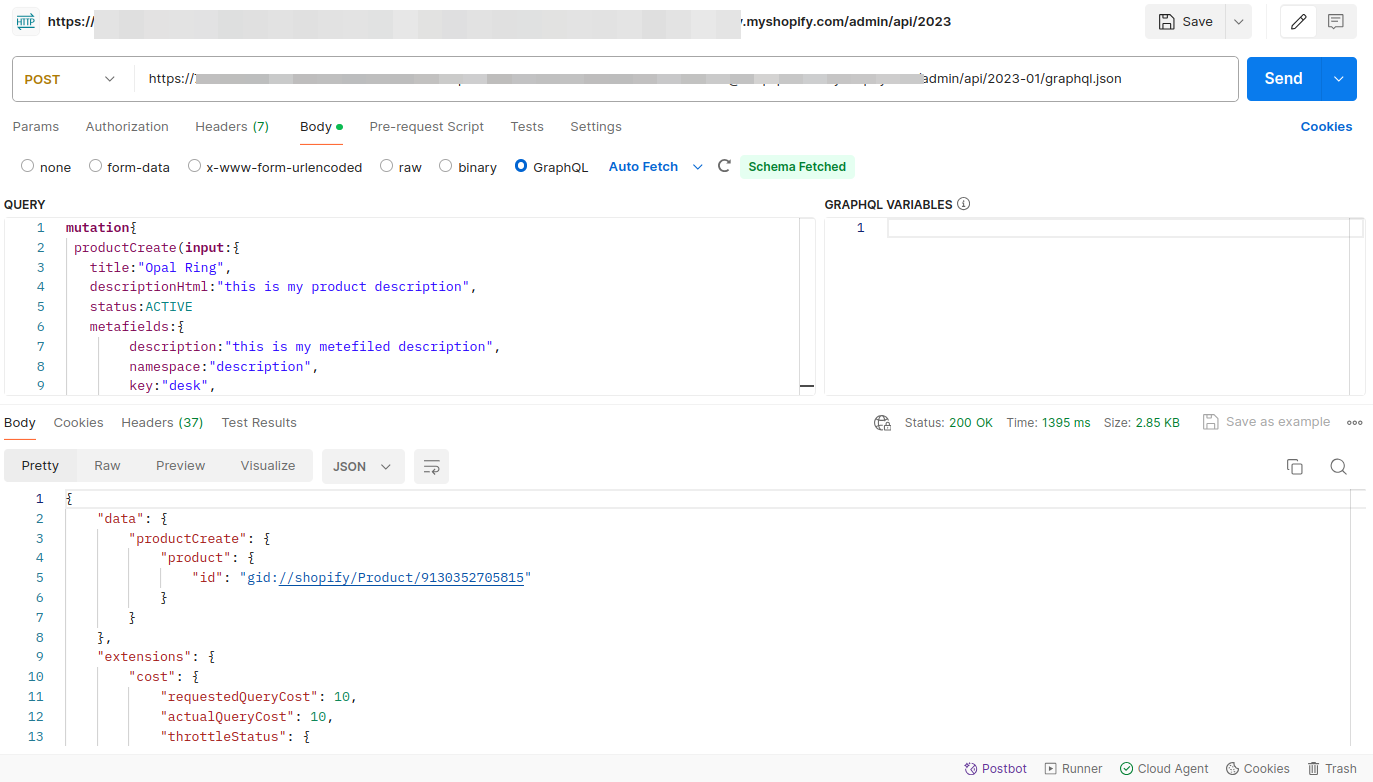1373x782 pixels.
Task: Click the Cookies link at right
Action: point(1326,127)
